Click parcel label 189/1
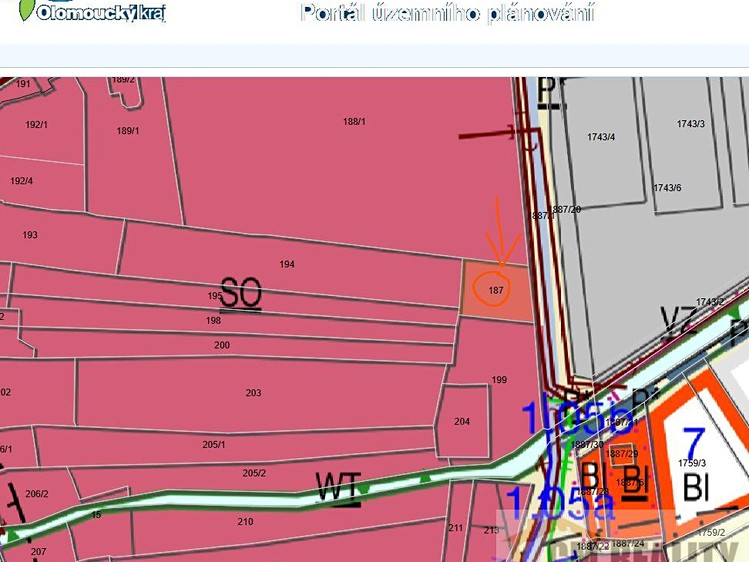 click(128, 131)
